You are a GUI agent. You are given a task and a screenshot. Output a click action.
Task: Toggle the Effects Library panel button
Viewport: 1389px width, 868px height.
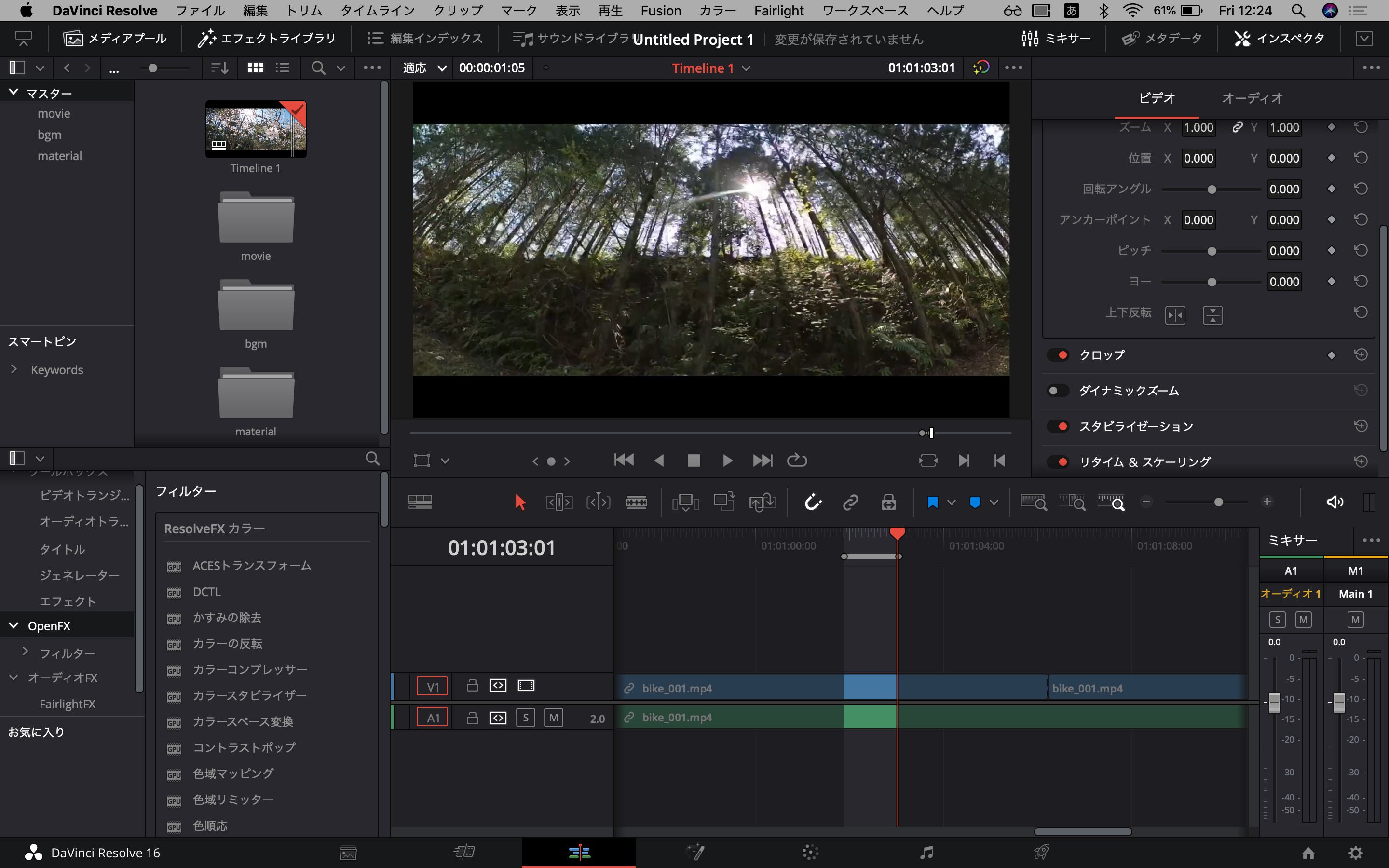pyautogui.click(x=266, y=39)
